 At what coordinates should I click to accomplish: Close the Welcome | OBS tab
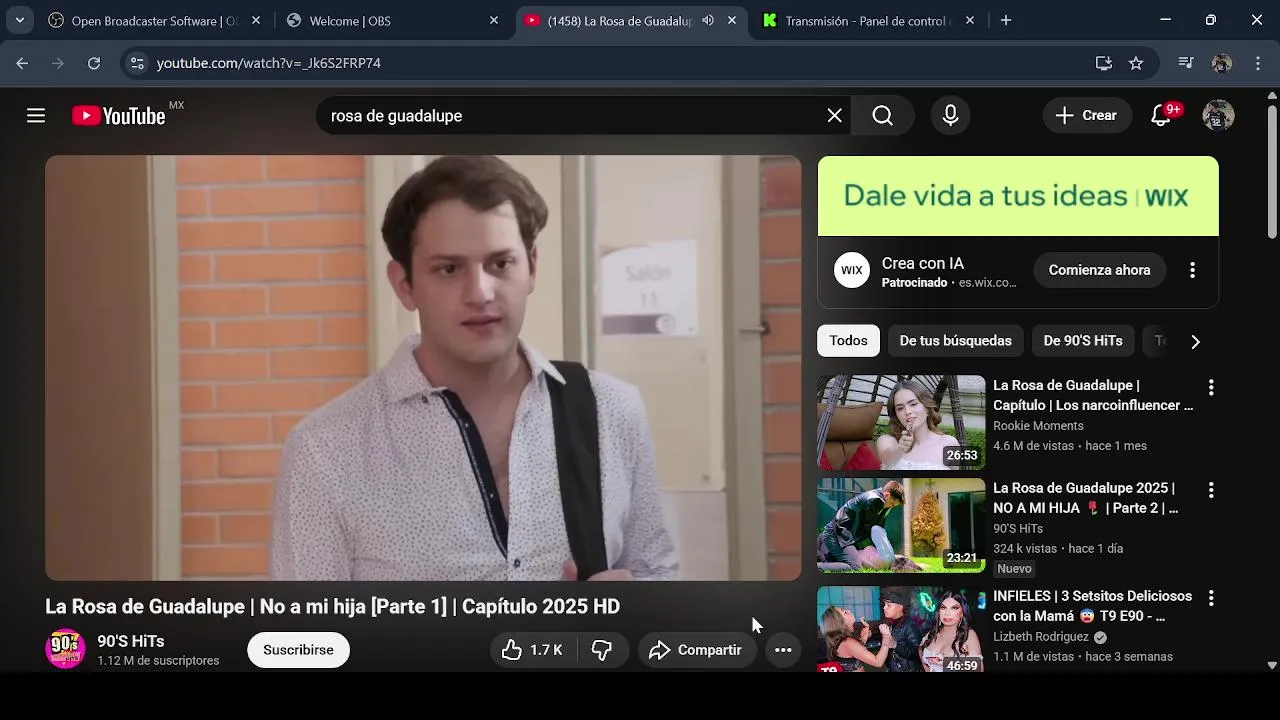(494, 20)
